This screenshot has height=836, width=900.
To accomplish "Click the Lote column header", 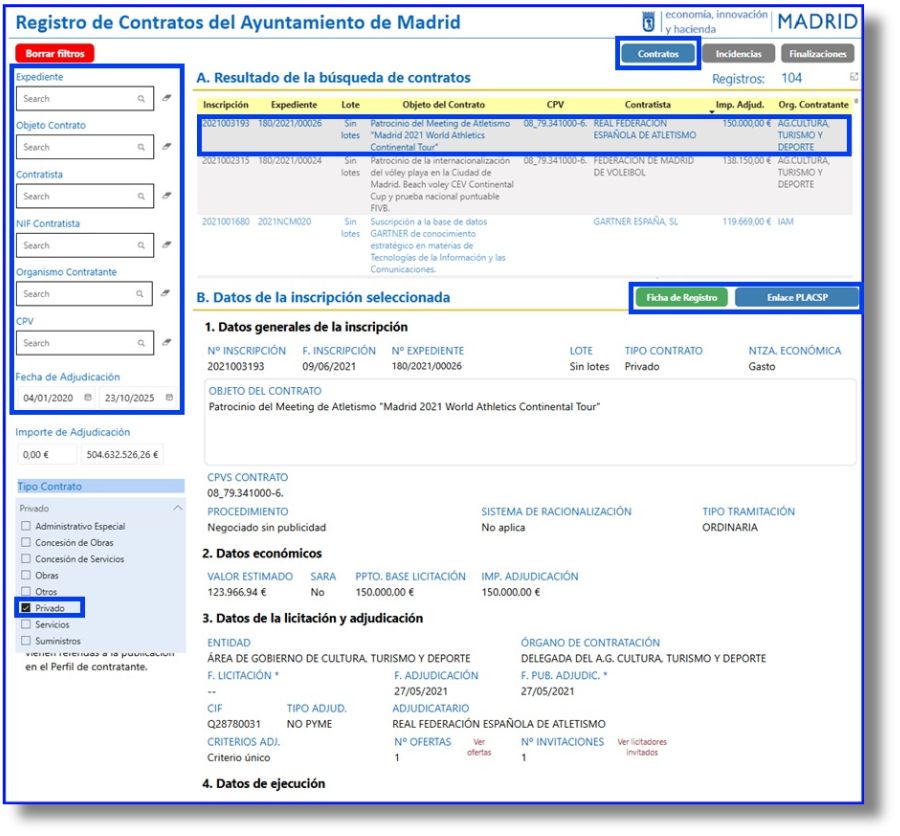I will pyautogui.click(x=350, y=104).
